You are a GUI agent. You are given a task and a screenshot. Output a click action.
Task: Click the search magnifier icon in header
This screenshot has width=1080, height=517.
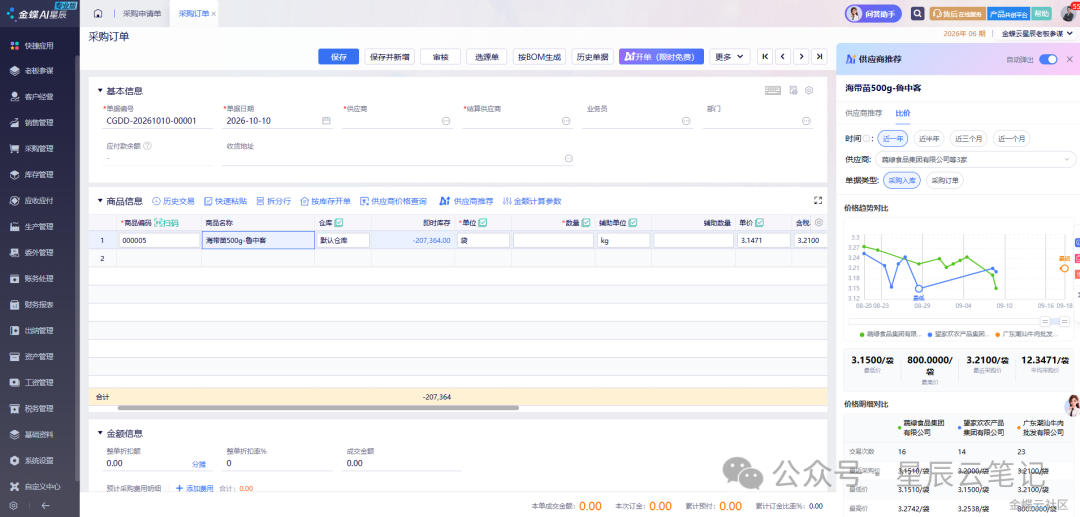tap(917, 14)
